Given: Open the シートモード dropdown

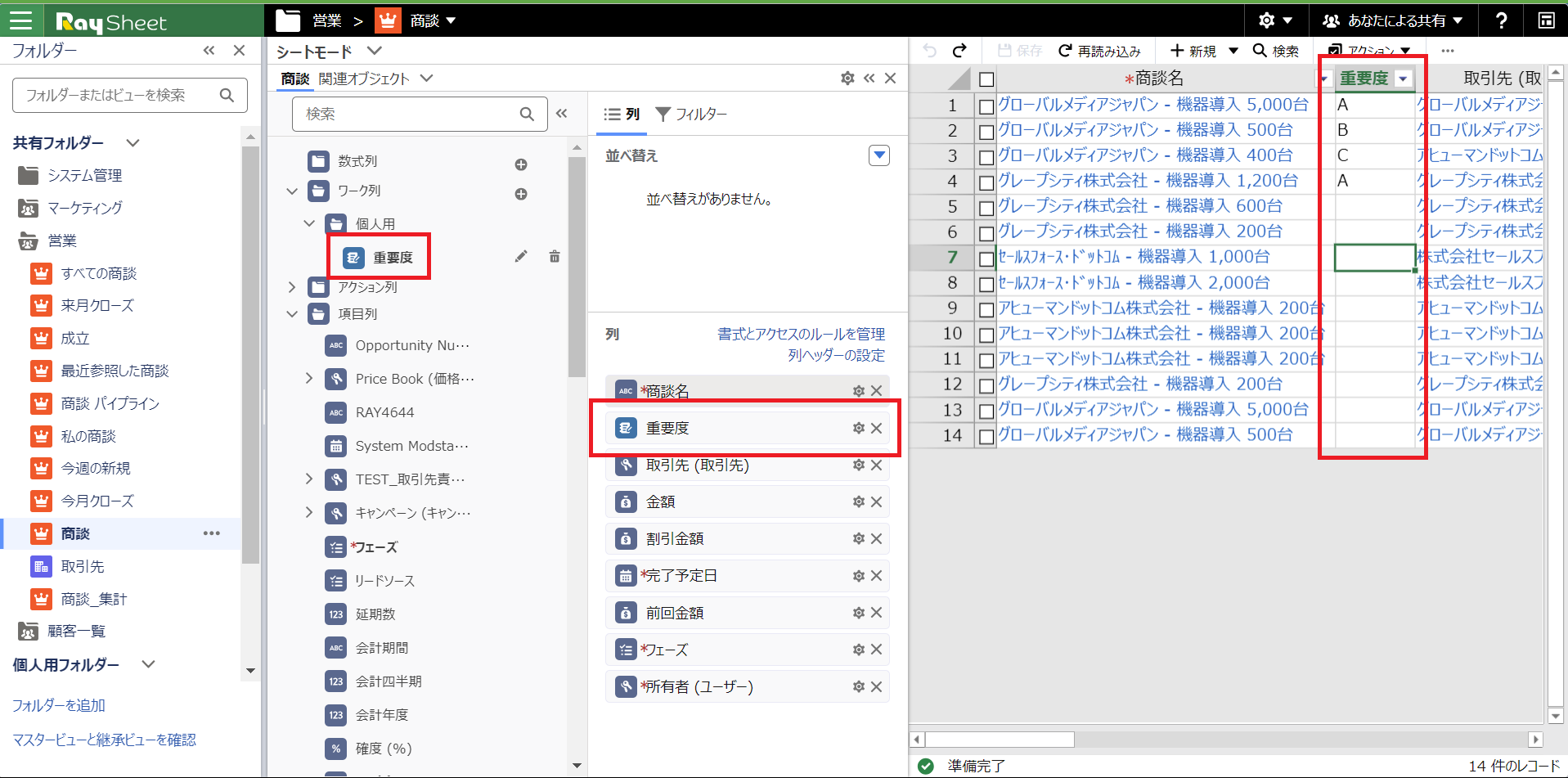Looking at the screenshot, I should point(375,51).
